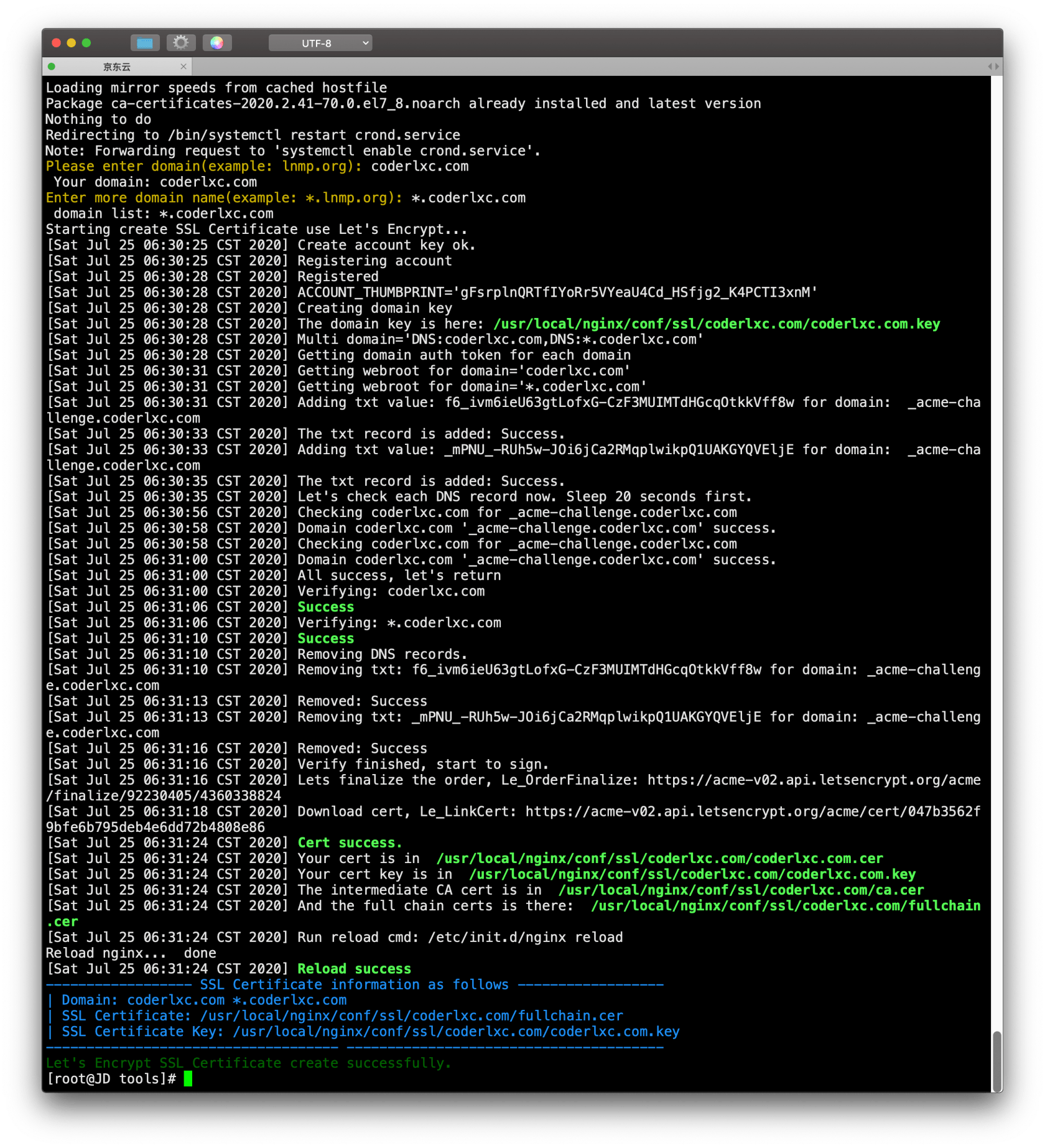Click the 'Let's check each DNS record now' line
The image size is (1045, 1148).
coord(524,497)
